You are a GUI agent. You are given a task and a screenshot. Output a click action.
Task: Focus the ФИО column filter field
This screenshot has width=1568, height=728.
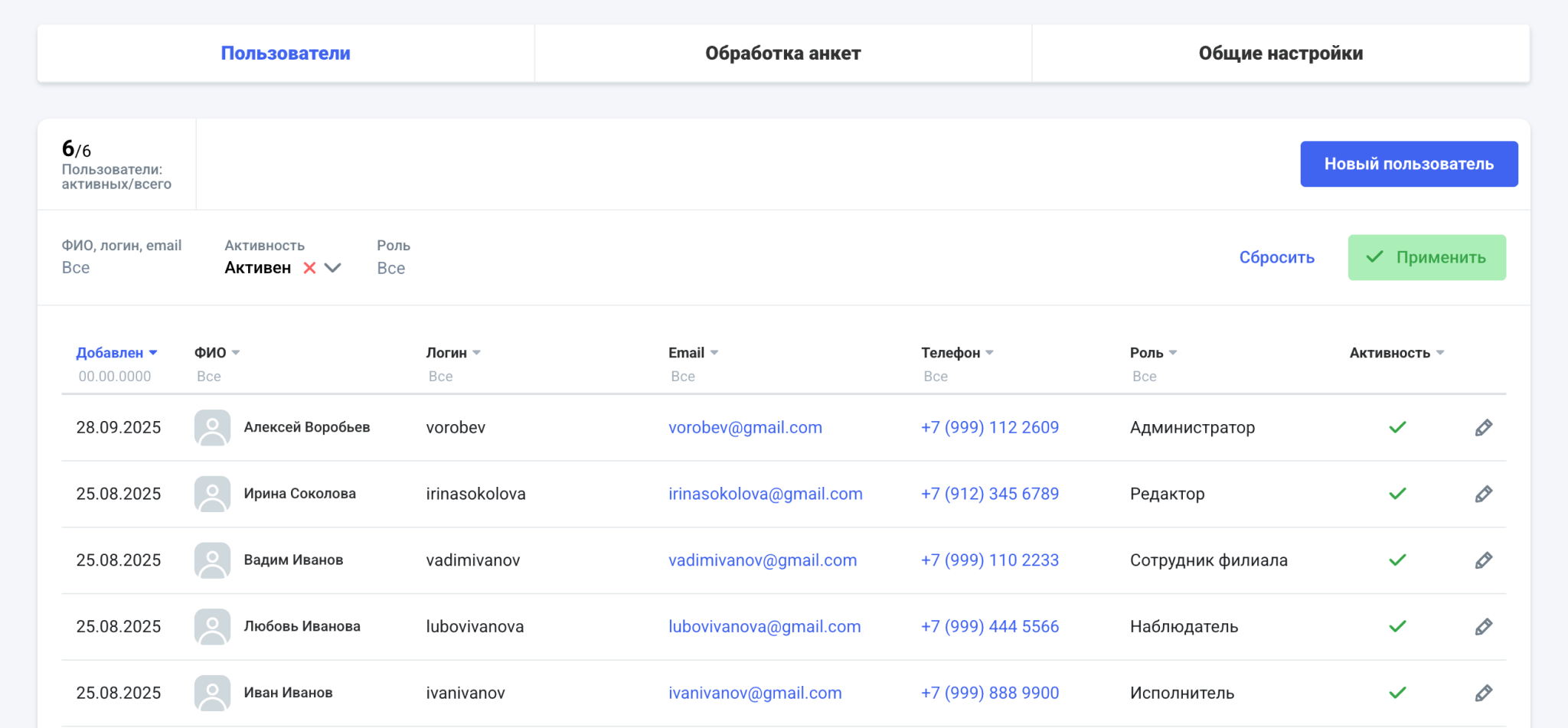click(x=209, y=377)
